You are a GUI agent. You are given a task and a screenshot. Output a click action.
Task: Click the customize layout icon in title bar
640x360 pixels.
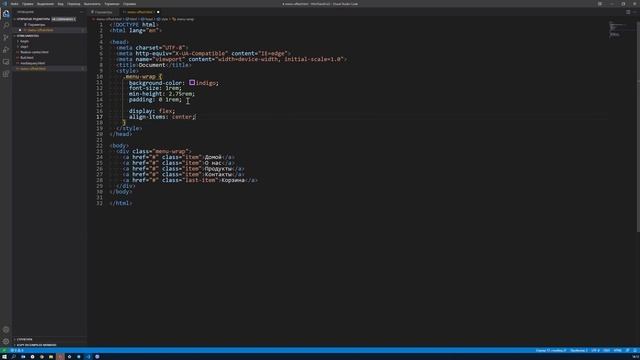coord(600,4)
